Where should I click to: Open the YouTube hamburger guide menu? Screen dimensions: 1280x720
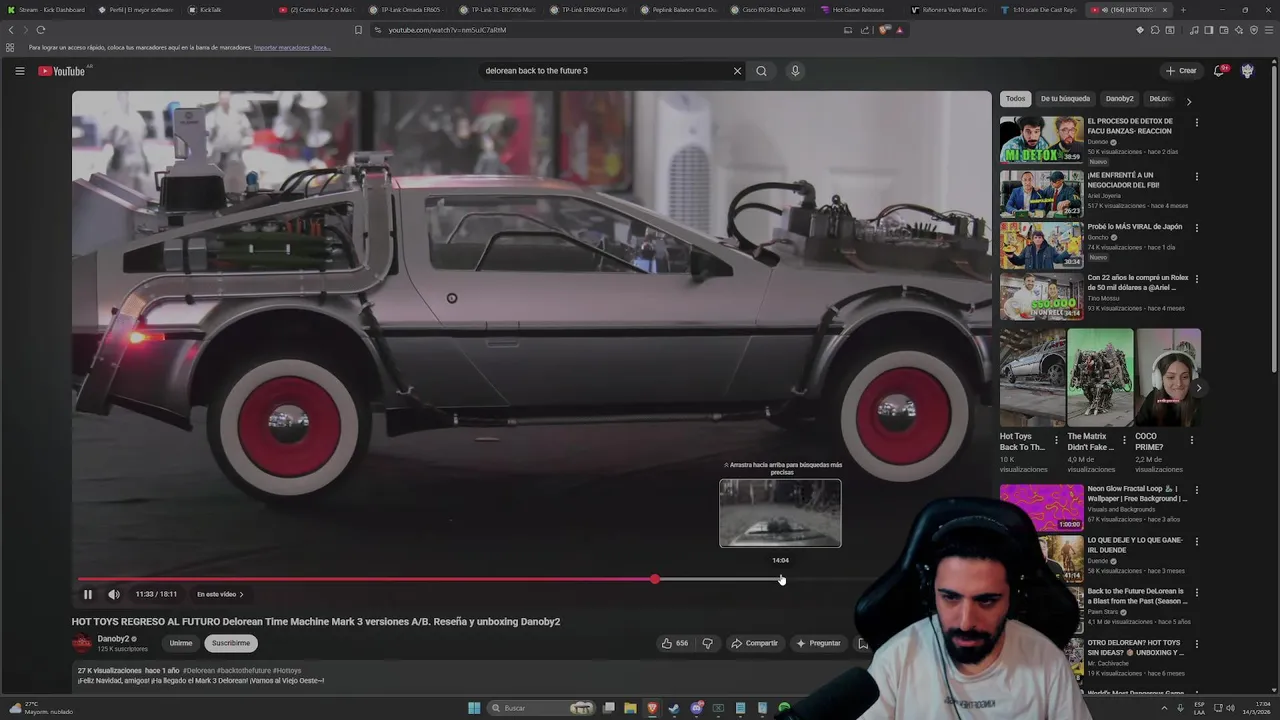tap(19, 71)
